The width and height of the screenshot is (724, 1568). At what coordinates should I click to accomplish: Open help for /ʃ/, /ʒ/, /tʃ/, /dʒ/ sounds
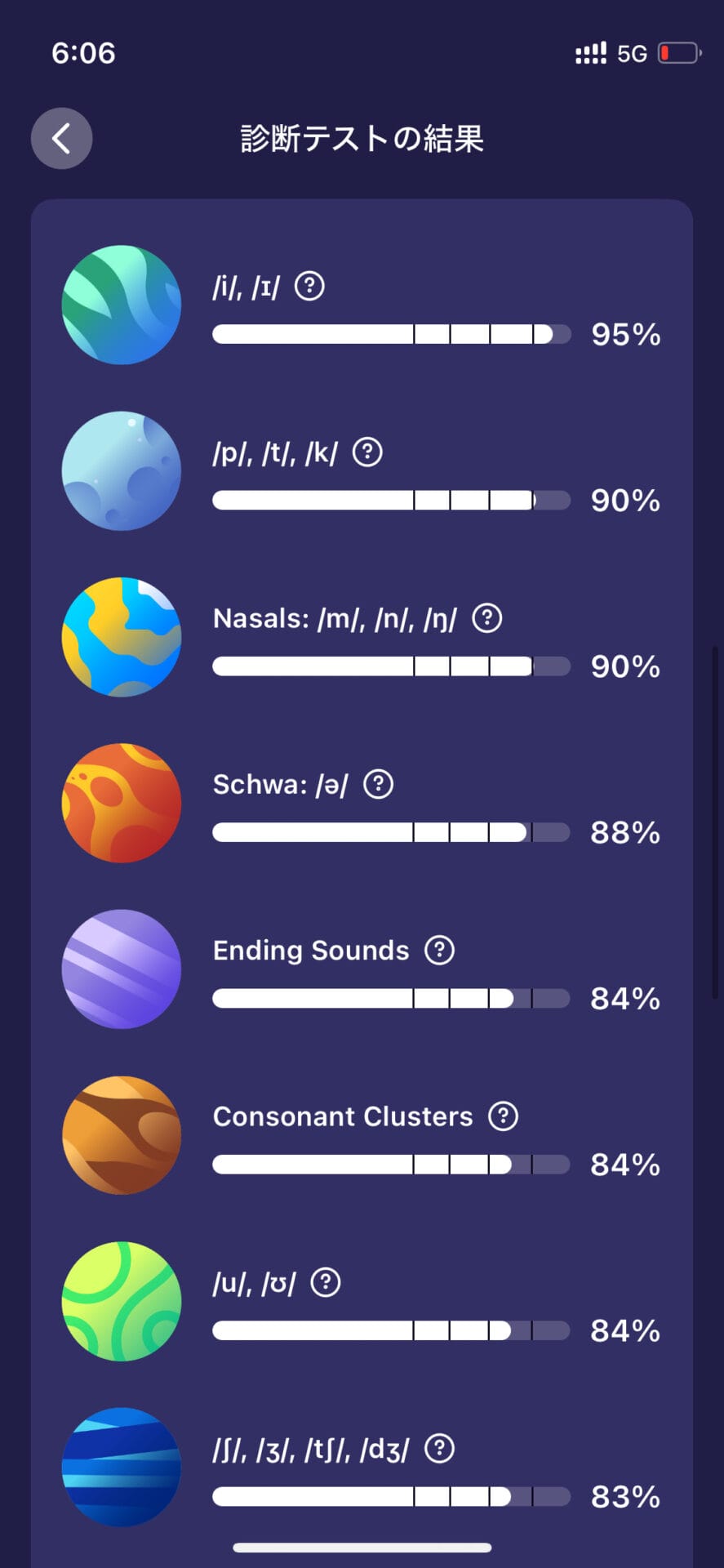440,1448
